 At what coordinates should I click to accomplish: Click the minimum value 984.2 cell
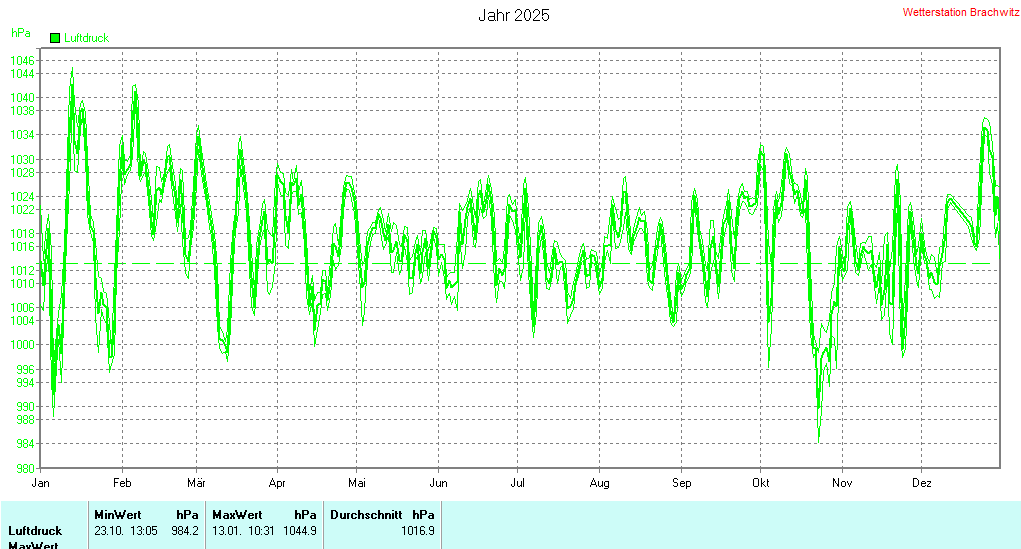(x=185, y=531)
